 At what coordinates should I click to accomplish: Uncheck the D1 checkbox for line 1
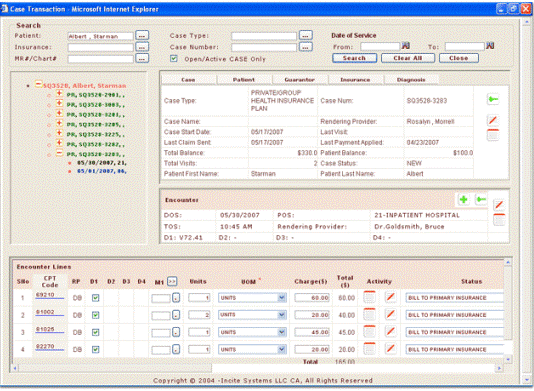[96, 298]
